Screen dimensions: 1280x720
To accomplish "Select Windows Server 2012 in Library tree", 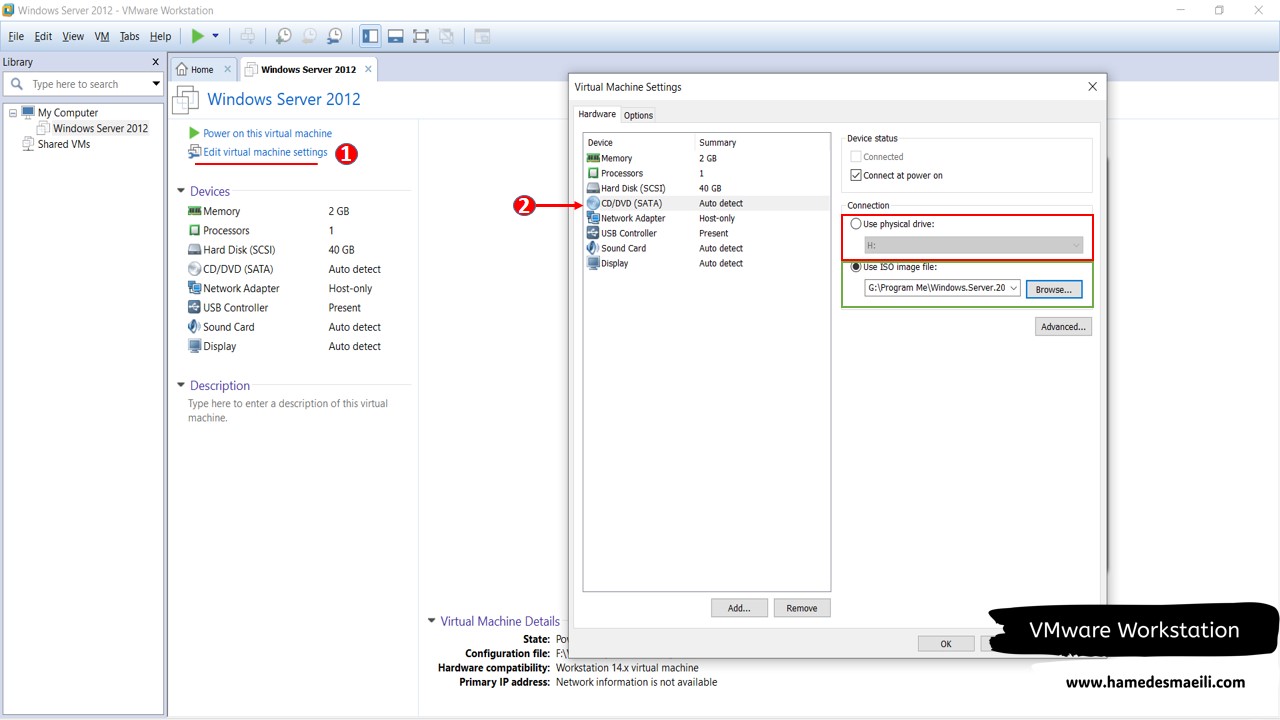I will click(x=100, y=128).
